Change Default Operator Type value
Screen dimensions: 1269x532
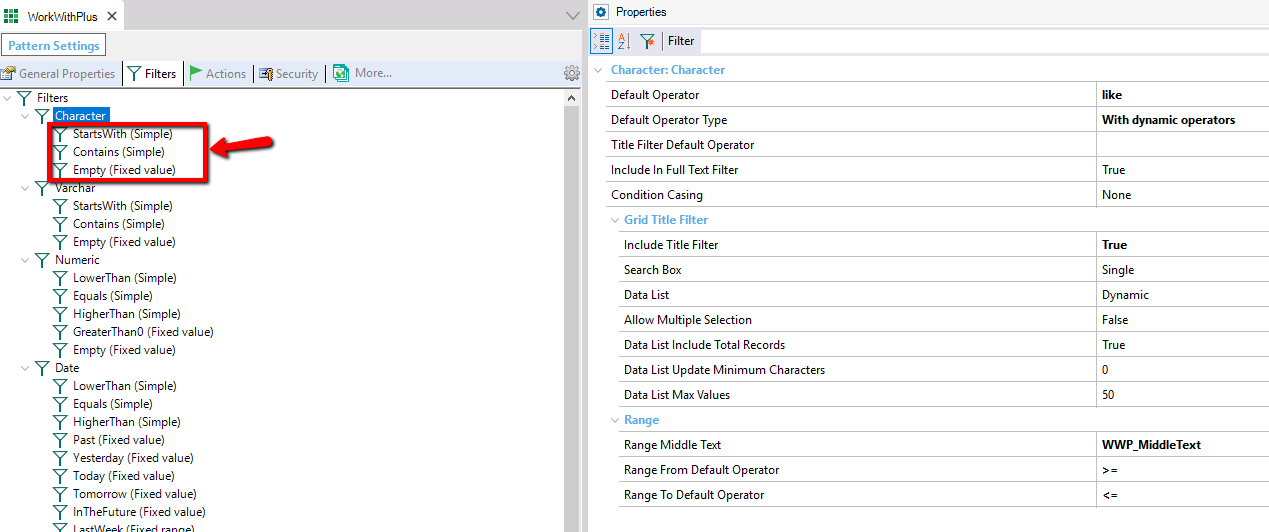click(x=1182, y=120)
